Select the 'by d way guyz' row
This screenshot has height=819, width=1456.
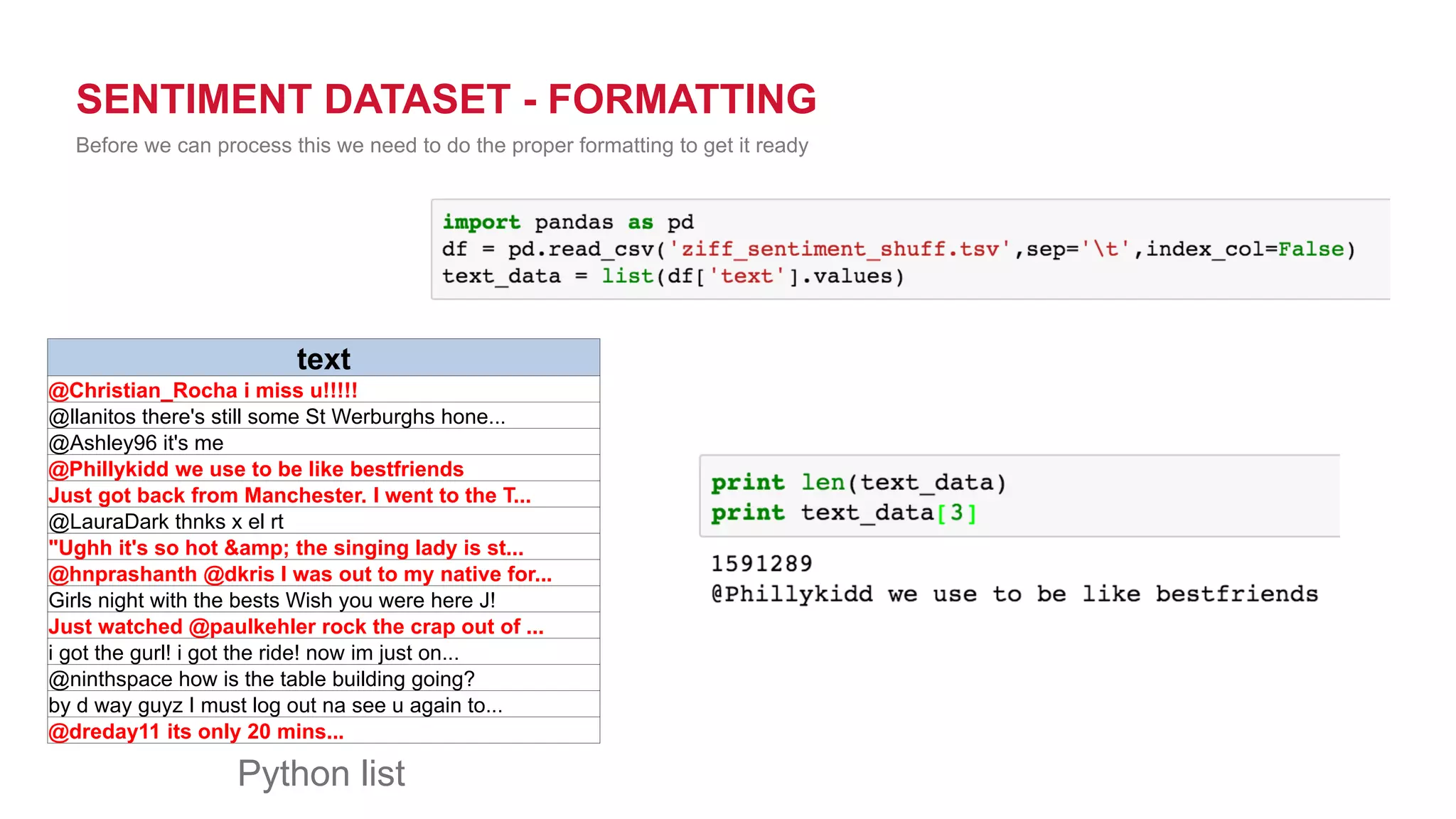[323, 705]
